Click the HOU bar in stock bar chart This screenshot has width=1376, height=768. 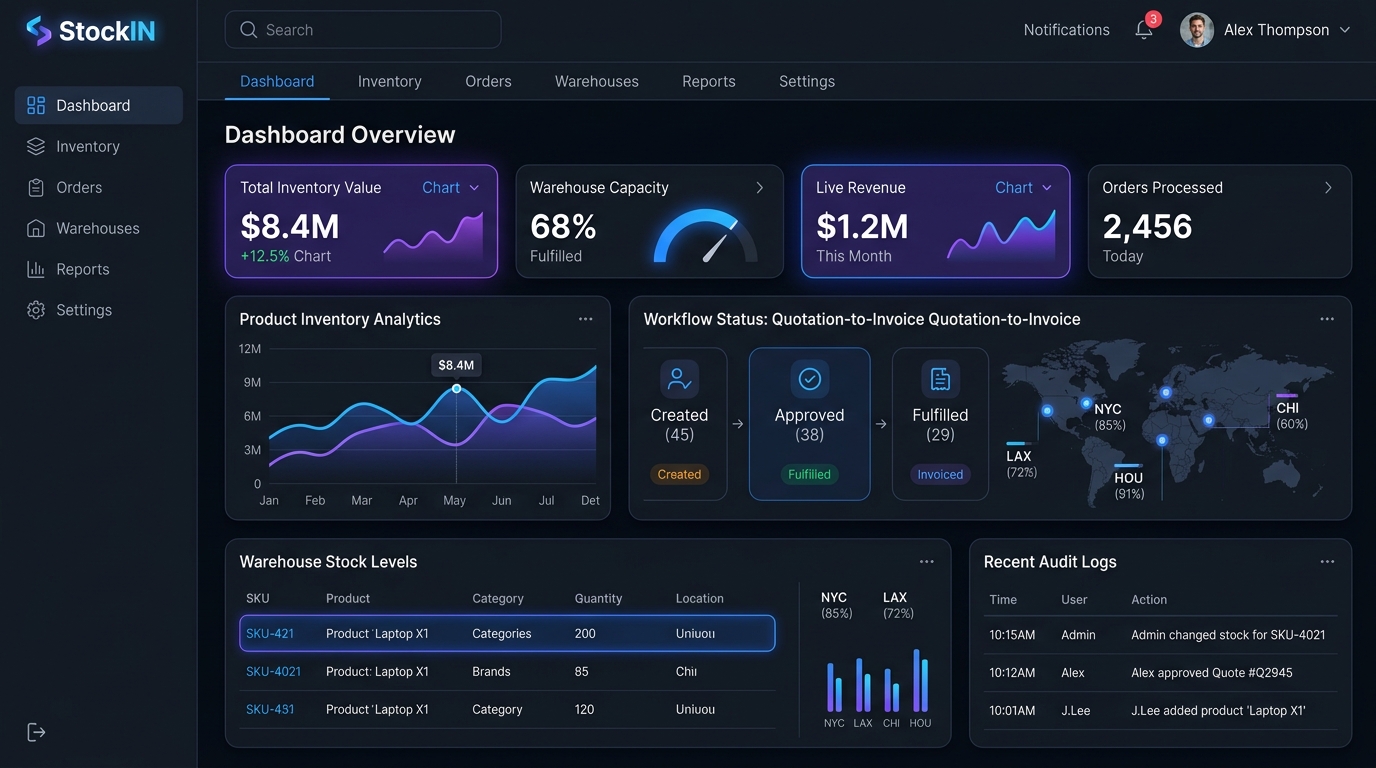921,680
